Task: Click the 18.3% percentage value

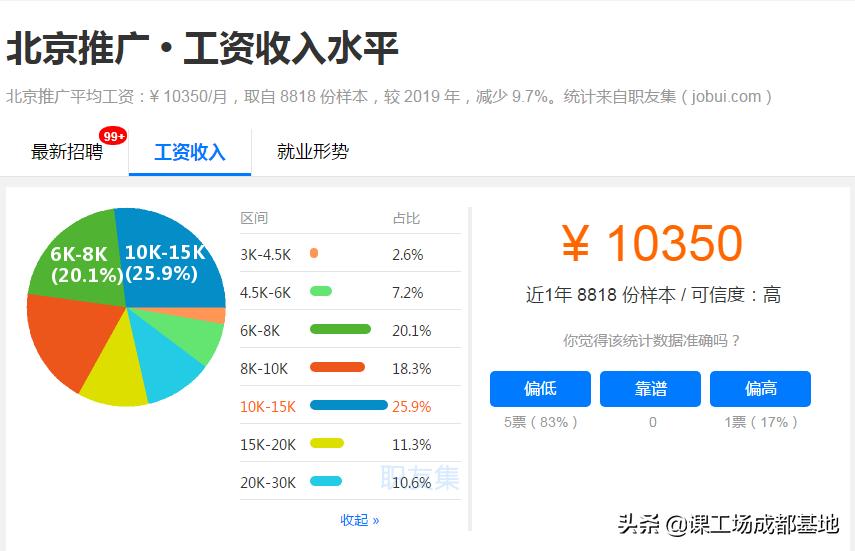Action: 412,369
